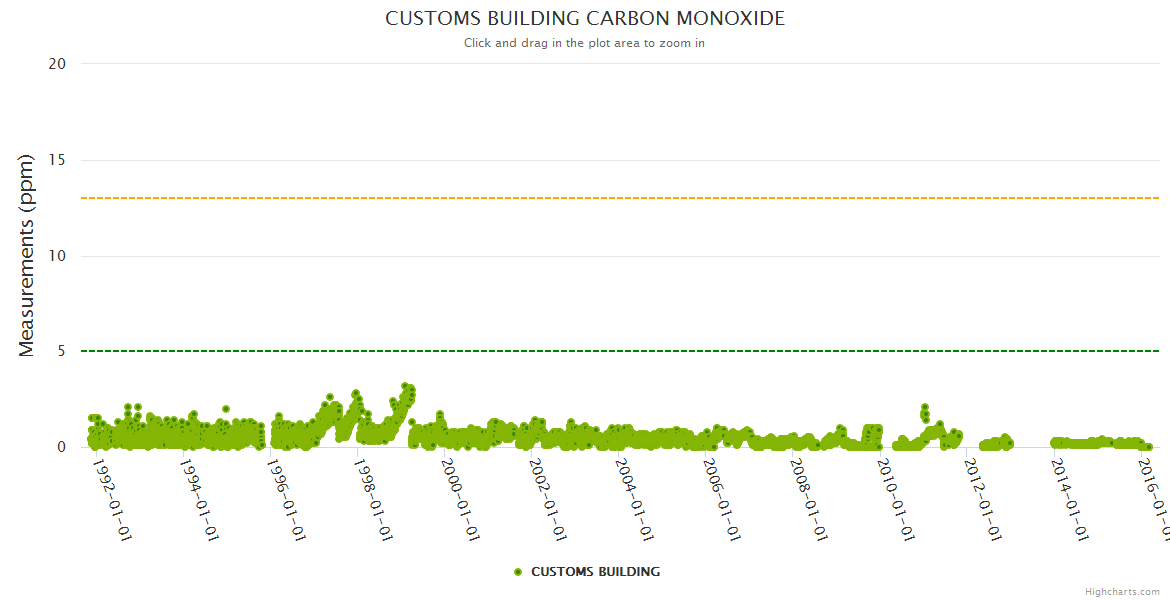The width and height of the screenshot is (1170, 600).
Task: Toggle the CUSTOMS BUILDING series legend label
Action: pyautogui.click(x=595, y=572)
